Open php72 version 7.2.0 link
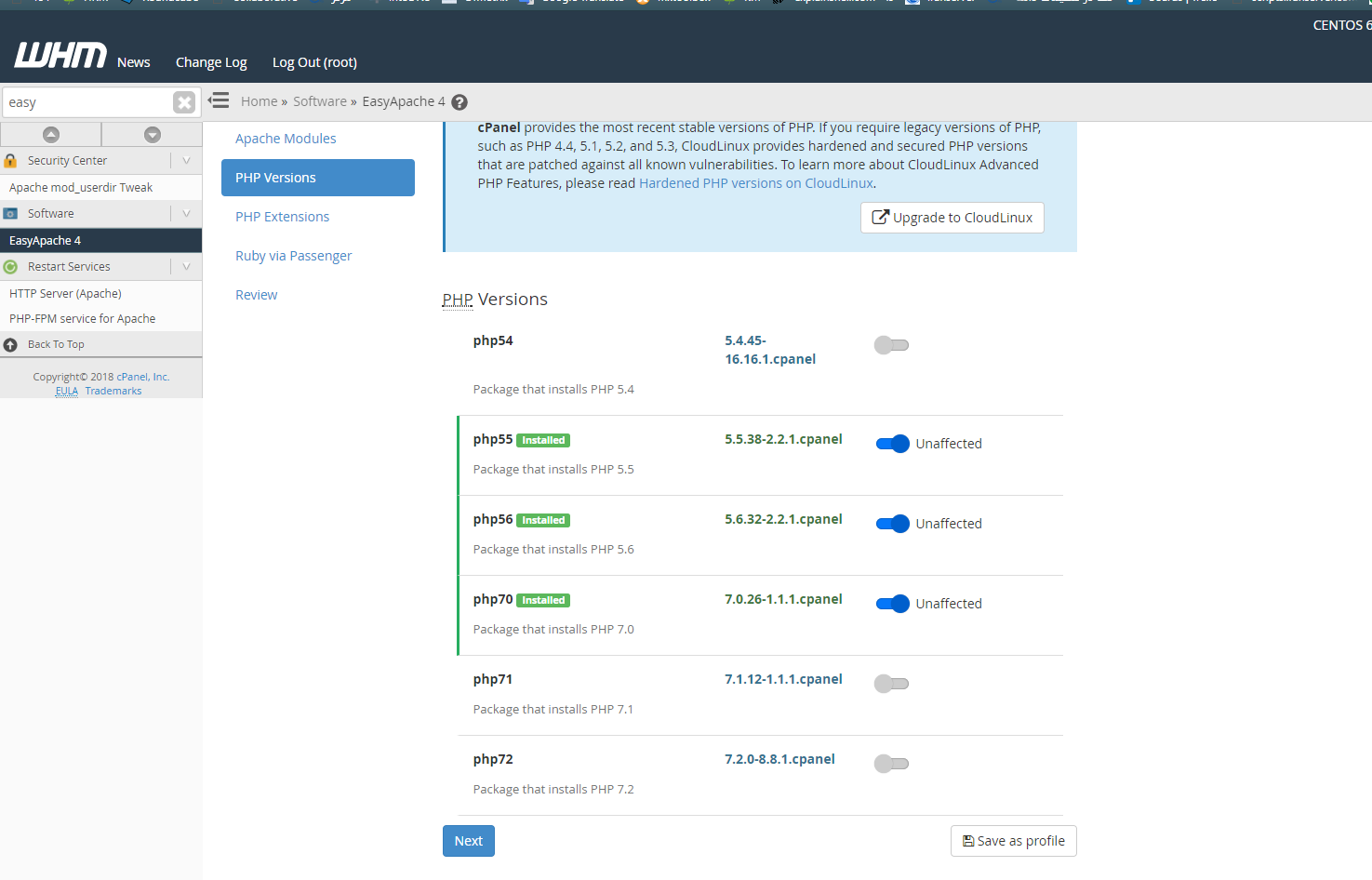This screenshot has height=880, width=1372. (x=779, y=759)
